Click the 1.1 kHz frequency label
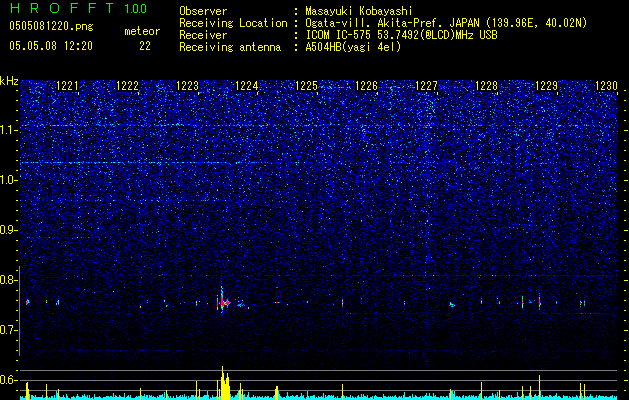The height and width of the screenshot is (400, 629). (9, 130)
